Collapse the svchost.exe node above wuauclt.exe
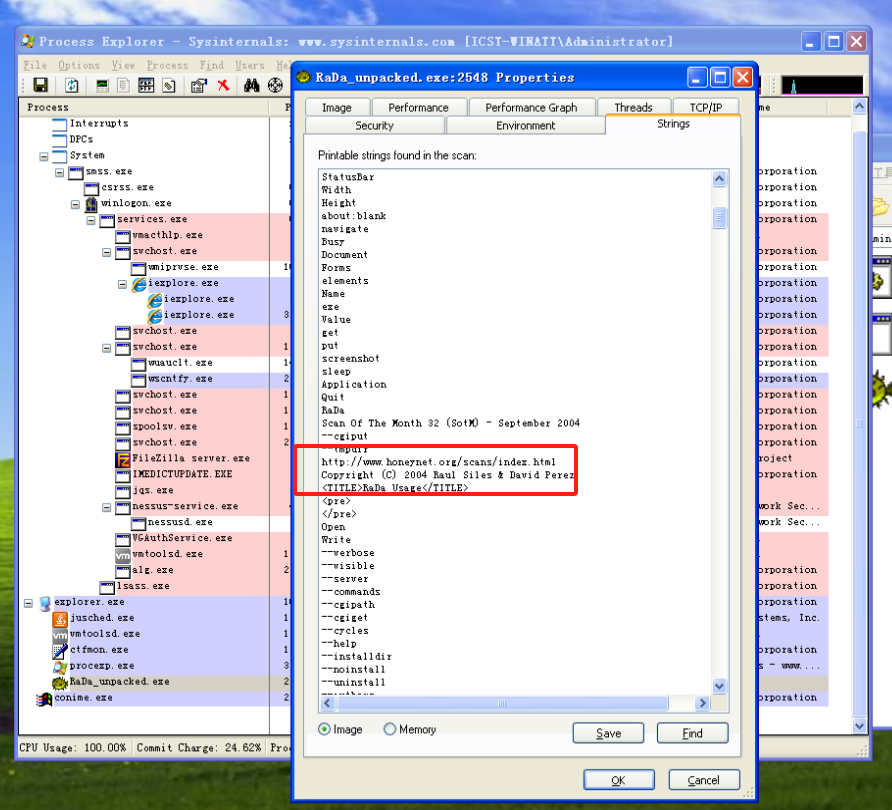Image resolution: width=892 pixels, height=810 pixels. (x=107, y=347)
